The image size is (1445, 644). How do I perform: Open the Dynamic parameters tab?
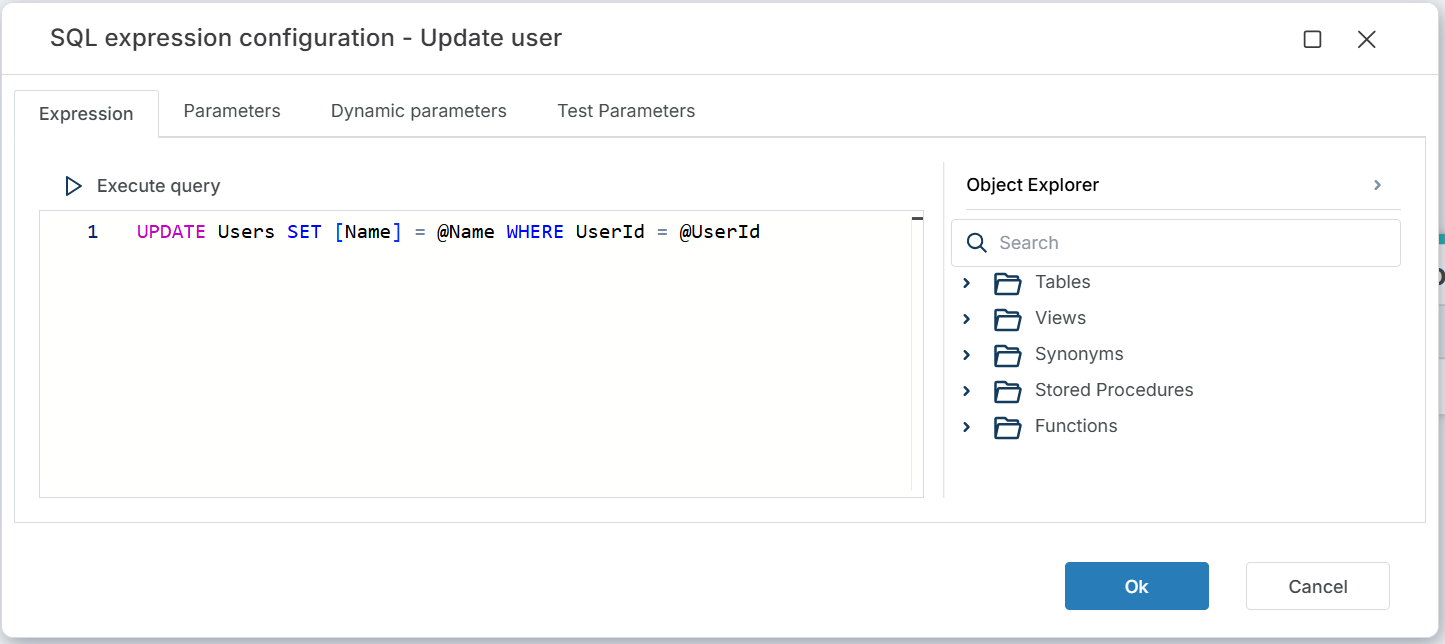(x=419, y=111)
